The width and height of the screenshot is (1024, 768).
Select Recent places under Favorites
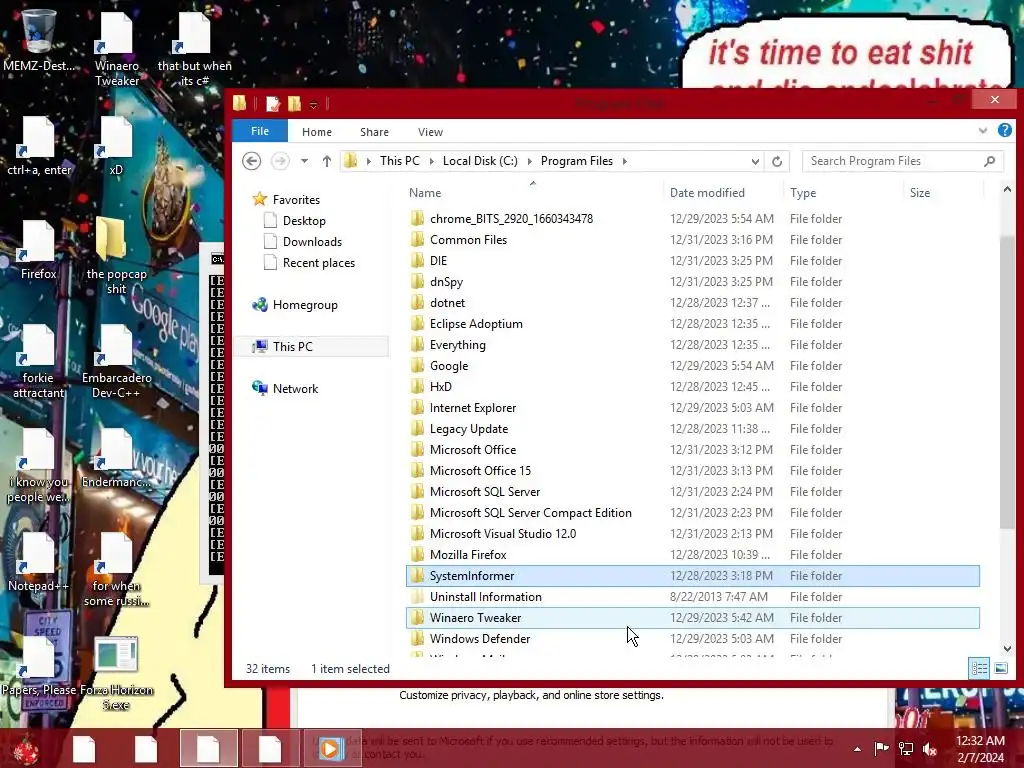319,263
